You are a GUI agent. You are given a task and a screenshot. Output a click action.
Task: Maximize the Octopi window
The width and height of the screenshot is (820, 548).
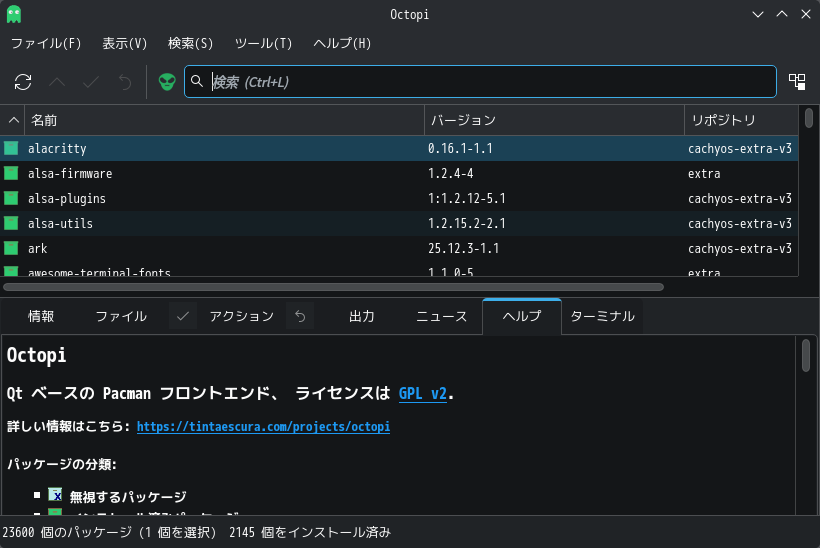point(782,14)
